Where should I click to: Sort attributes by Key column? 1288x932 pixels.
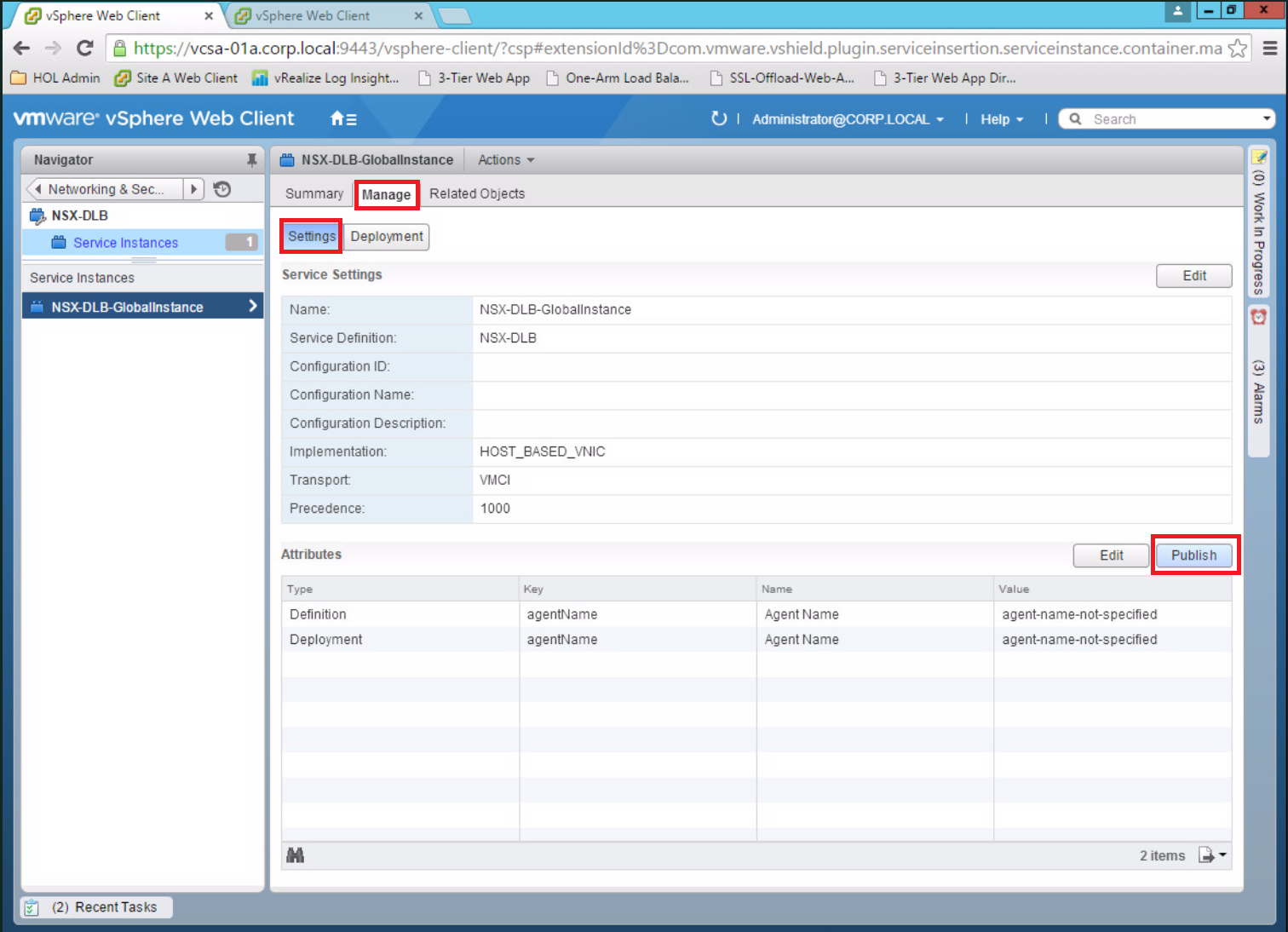point(638,589)
